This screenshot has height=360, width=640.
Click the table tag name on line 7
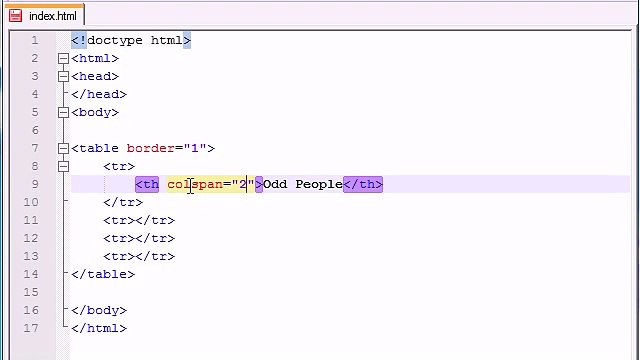[x=99, y=148]
